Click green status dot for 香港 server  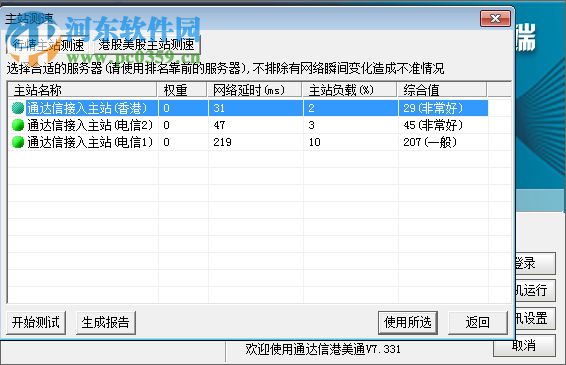click(x=18, y=108)
